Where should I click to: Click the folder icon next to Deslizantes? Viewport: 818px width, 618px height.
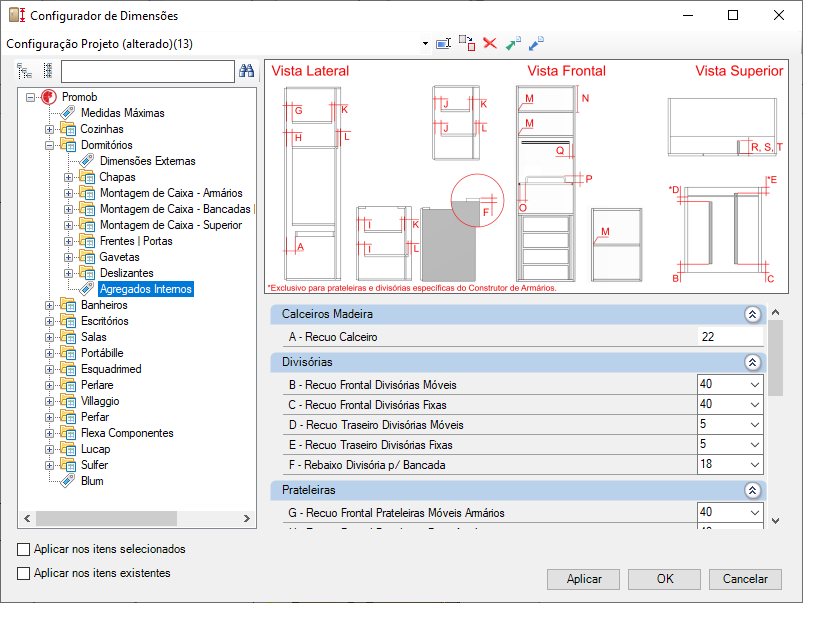click(87, 273)
